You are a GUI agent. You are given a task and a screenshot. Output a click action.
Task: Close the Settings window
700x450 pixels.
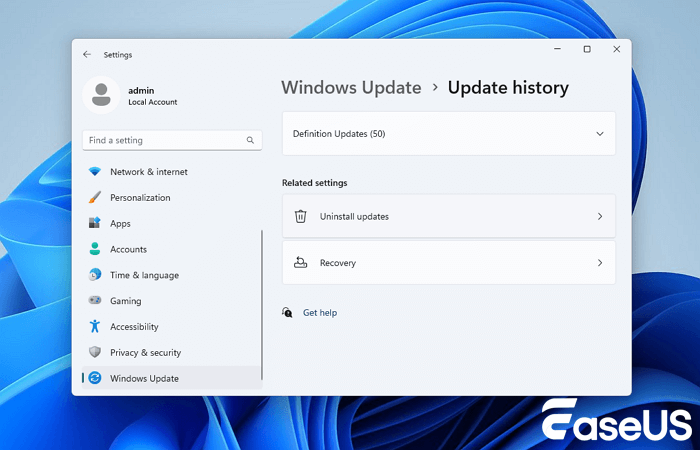pos(617,49)
